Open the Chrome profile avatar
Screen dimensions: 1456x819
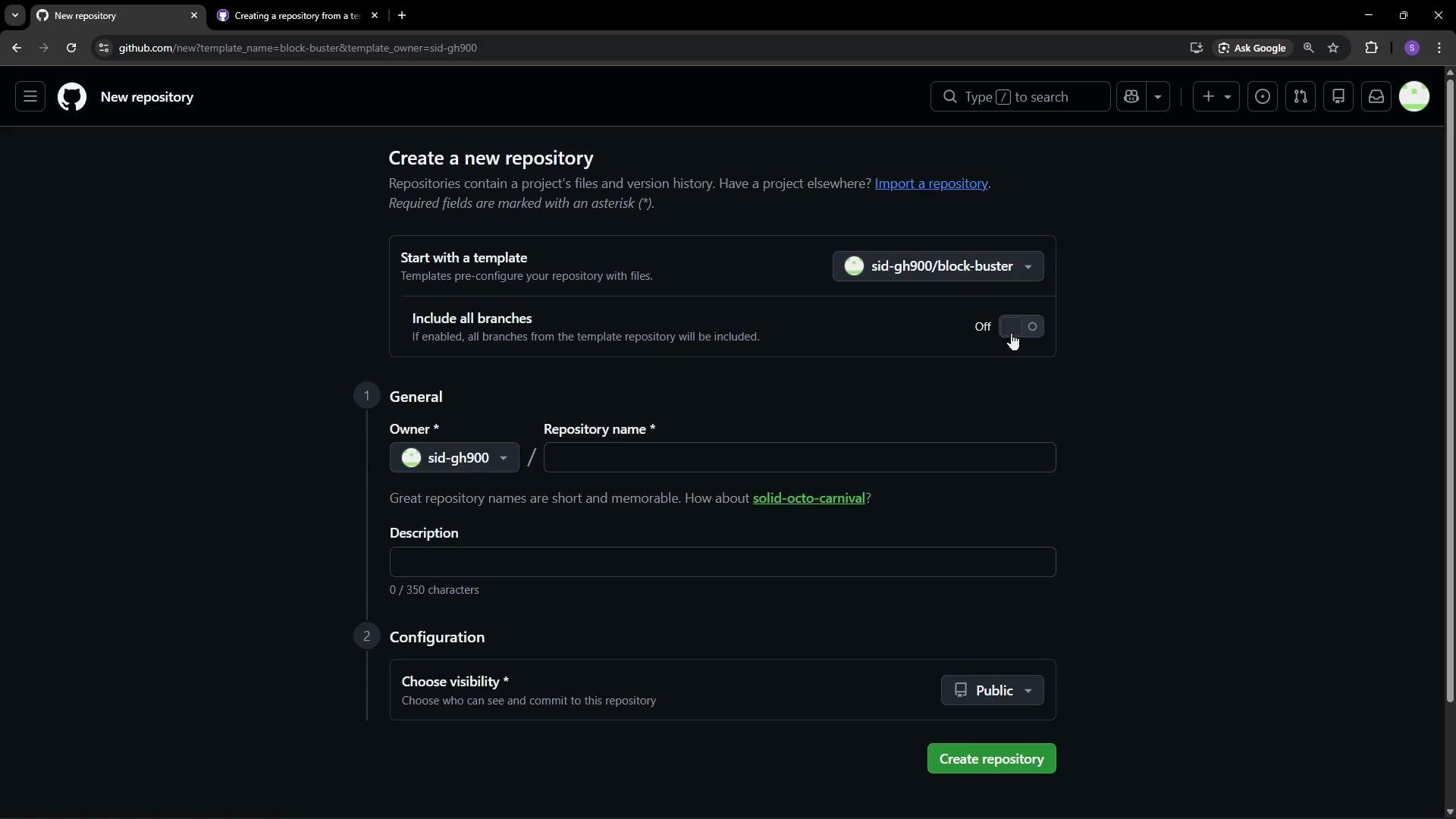point(1412,48)
